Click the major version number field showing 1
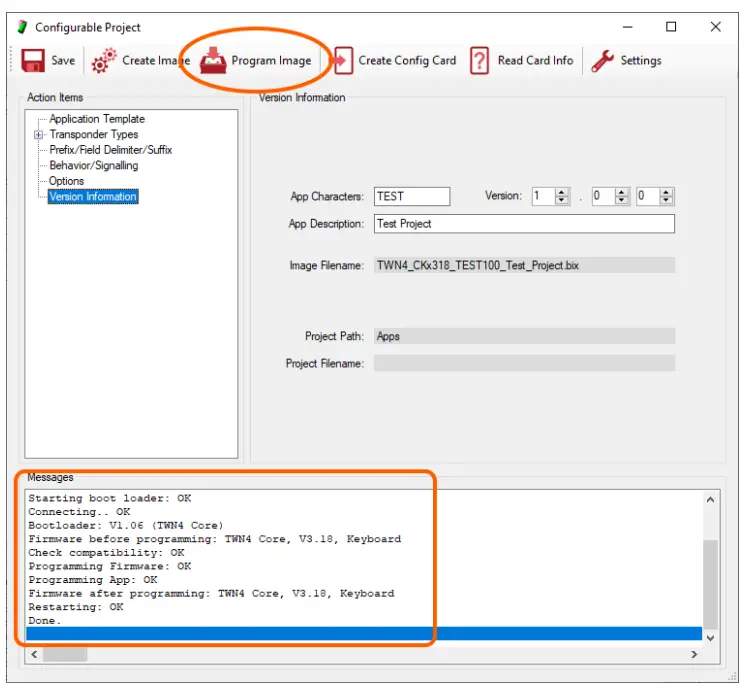745x692 pixels. pyautogui.click(x=544, y=196)
